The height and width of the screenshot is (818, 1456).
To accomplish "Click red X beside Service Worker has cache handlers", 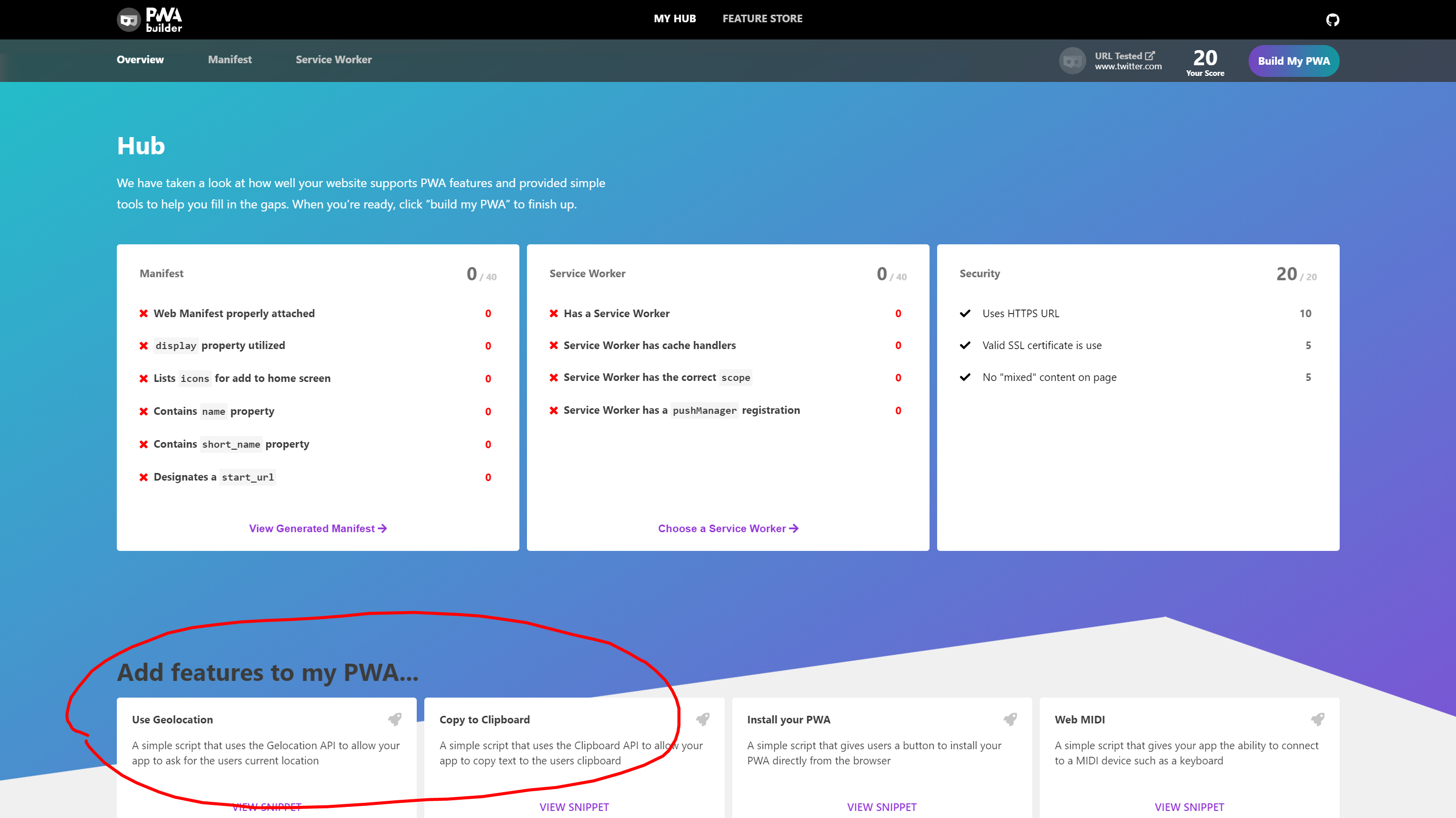I will (x=554, y=345).
